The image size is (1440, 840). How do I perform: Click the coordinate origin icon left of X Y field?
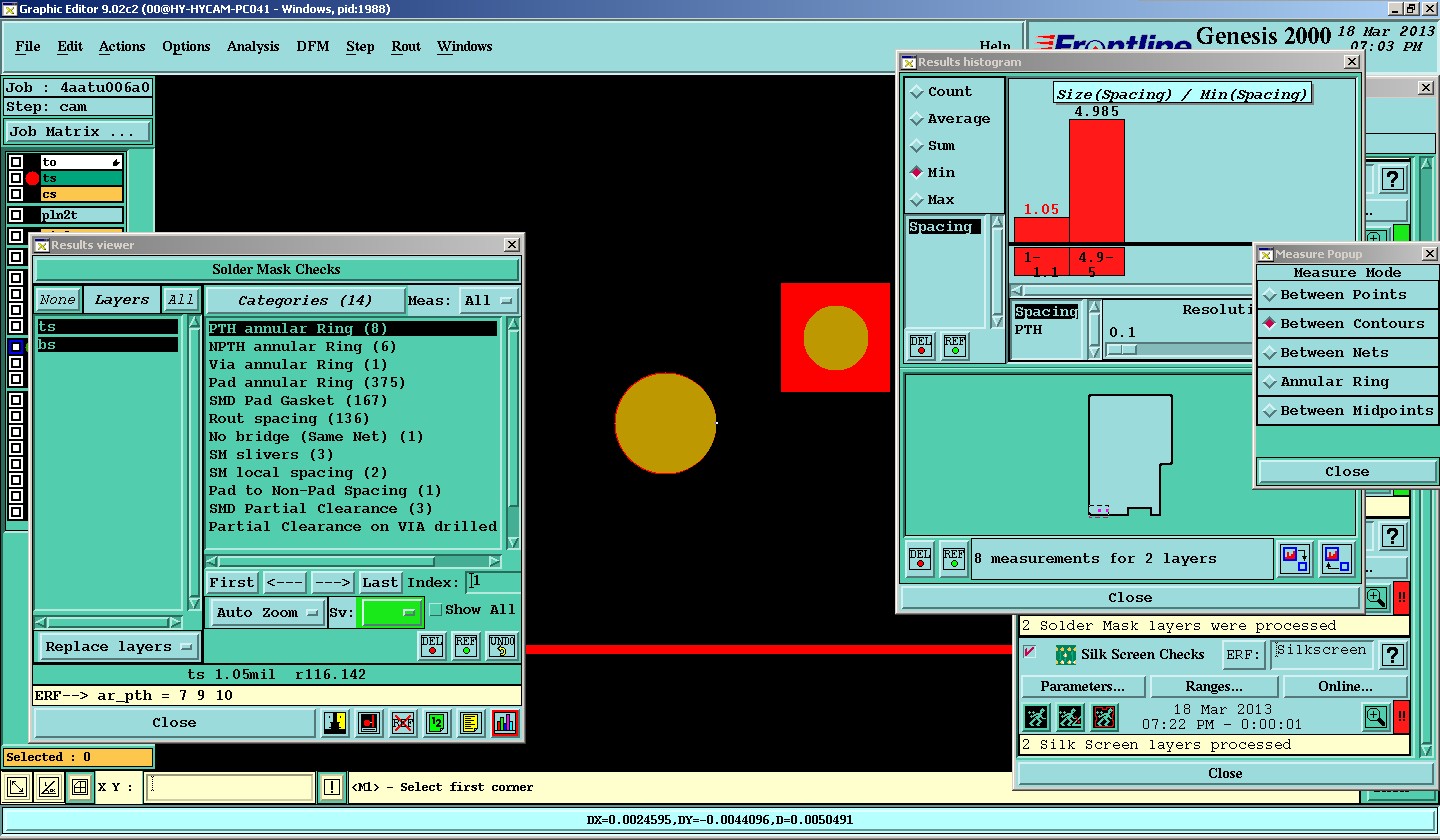(48, 788)
